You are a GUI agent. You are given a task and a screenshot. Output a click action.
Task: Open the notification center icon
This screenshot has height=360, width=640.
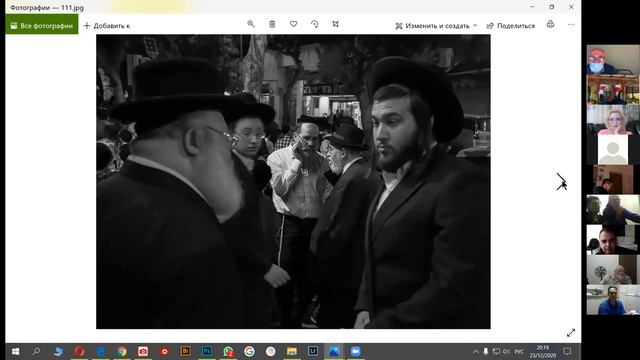[x=567, y=351]
